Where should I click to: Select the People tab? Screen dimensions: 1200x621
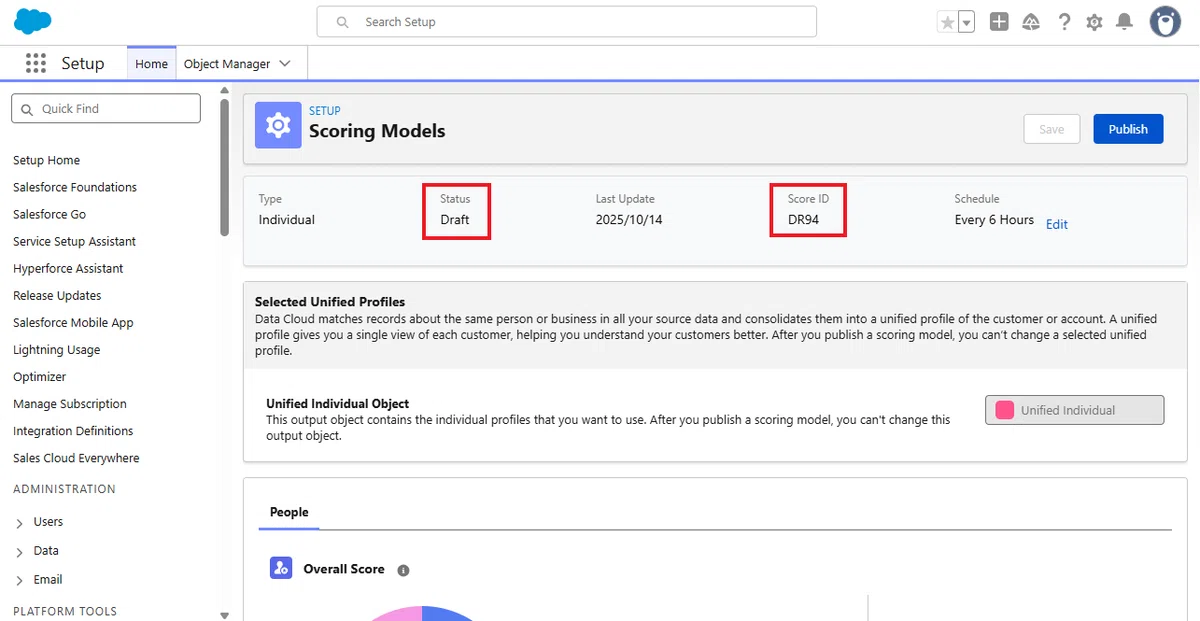point(289,512)
